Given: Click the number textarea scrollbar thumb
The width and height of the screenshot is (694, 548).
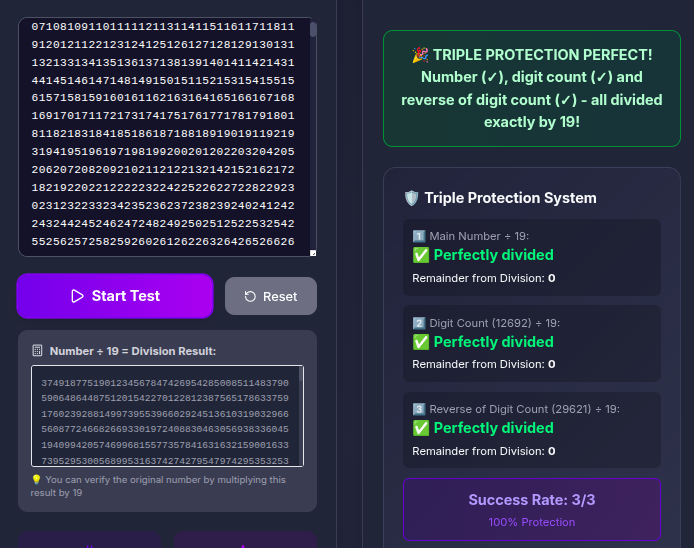Looking at the screenshot, I should 313,30.
